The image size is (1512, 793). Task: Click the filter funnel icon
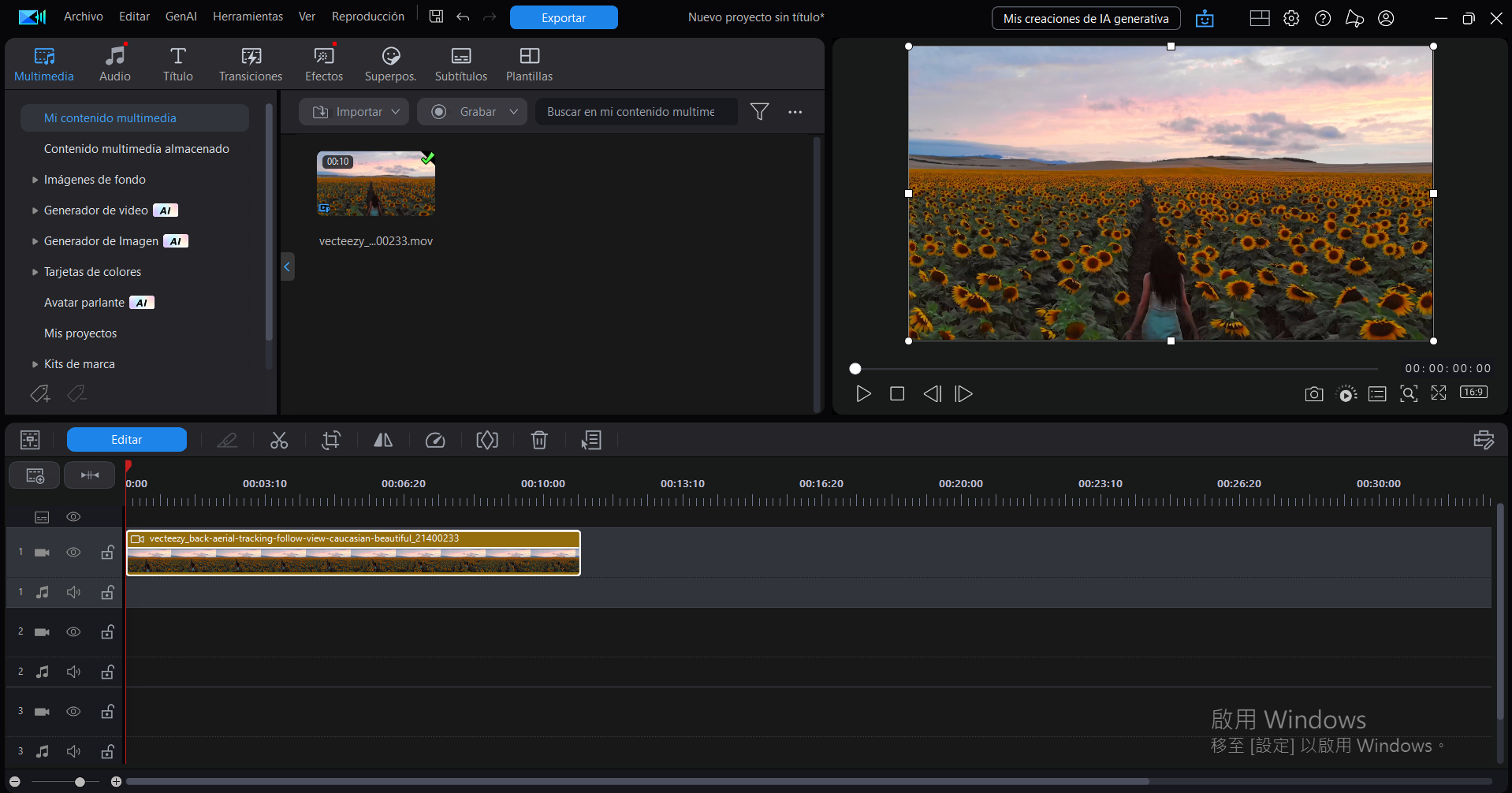(759, 112)
